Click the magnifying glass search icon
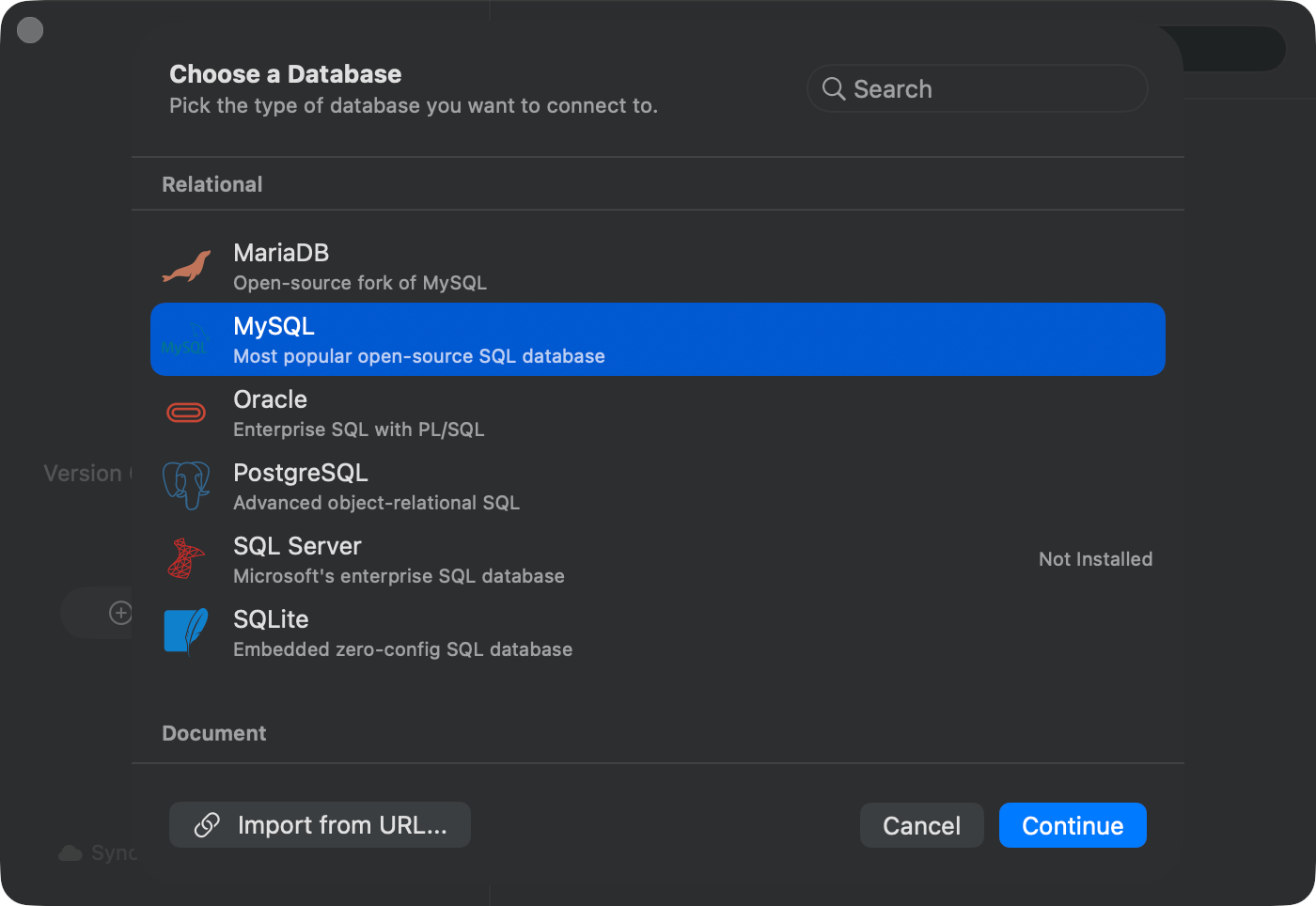The width and height of the screenshot is (1316, 906). coord(834,89)
